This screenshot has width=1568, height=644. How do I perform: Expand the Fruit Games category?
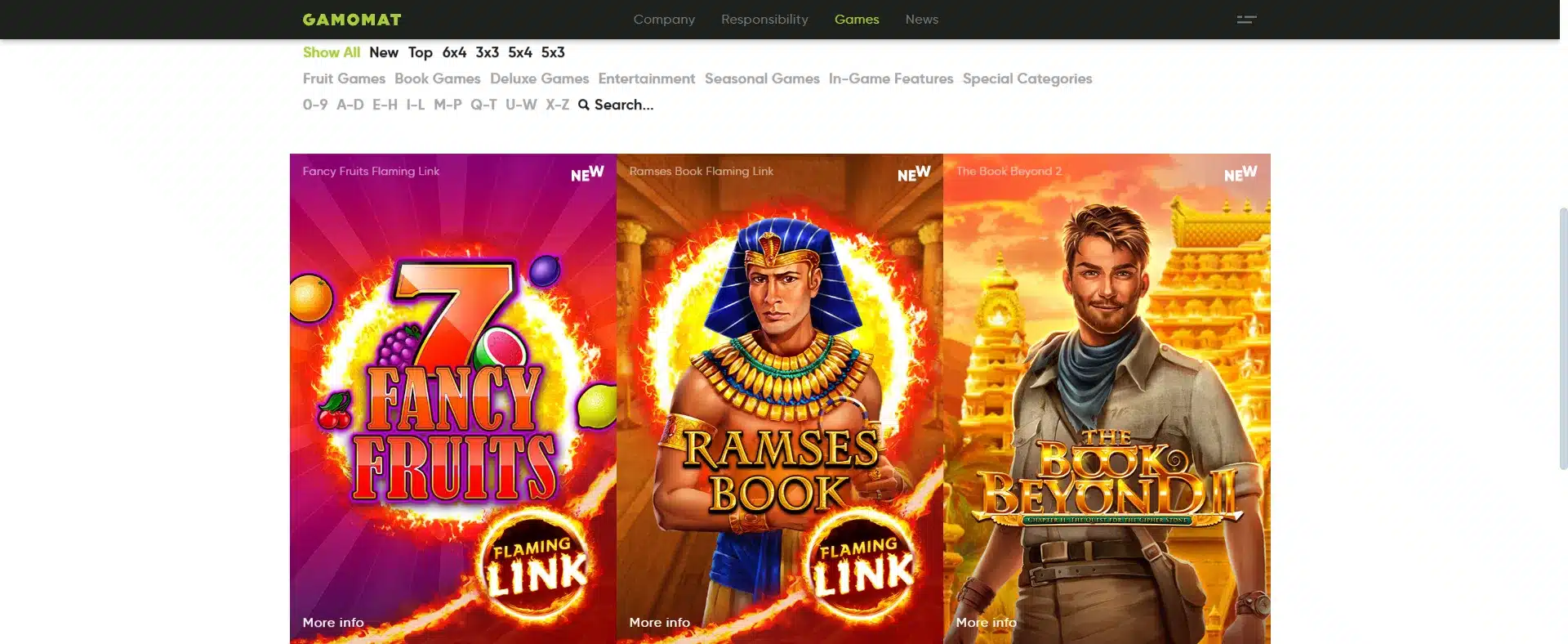point(344,78)
